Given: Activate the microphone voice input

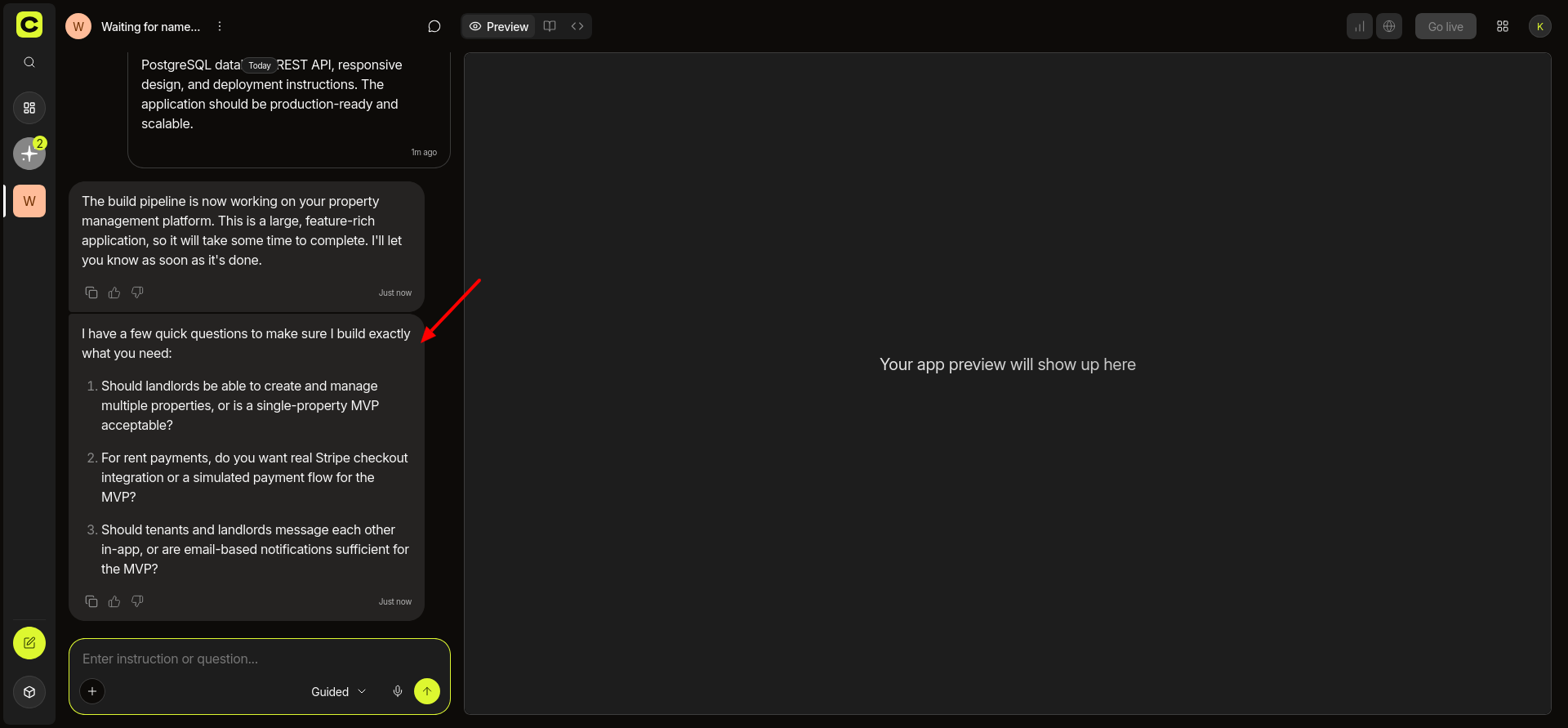Looking at the screenshot, I should [x=398, y=691].
